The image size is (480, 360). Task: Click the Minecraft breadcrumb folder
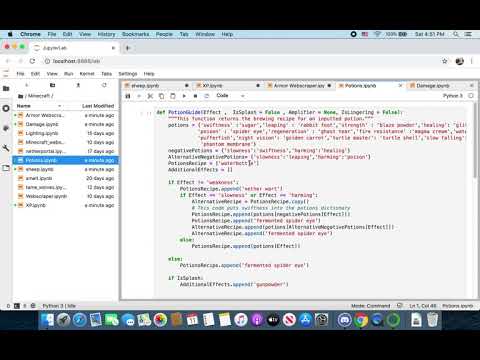[39, 96]
